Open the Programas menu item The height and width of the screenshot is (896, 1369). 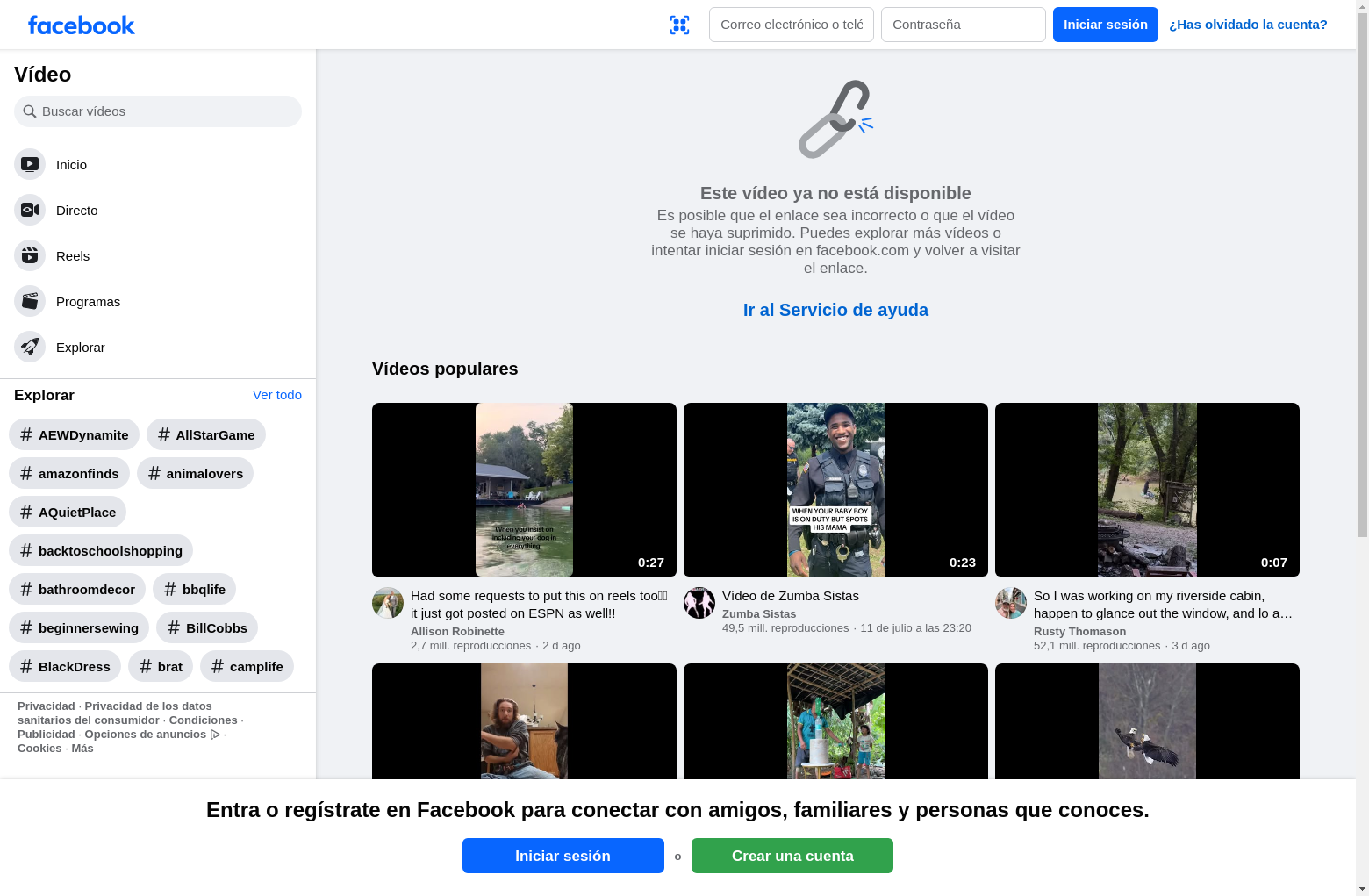(x=158, y=301)
